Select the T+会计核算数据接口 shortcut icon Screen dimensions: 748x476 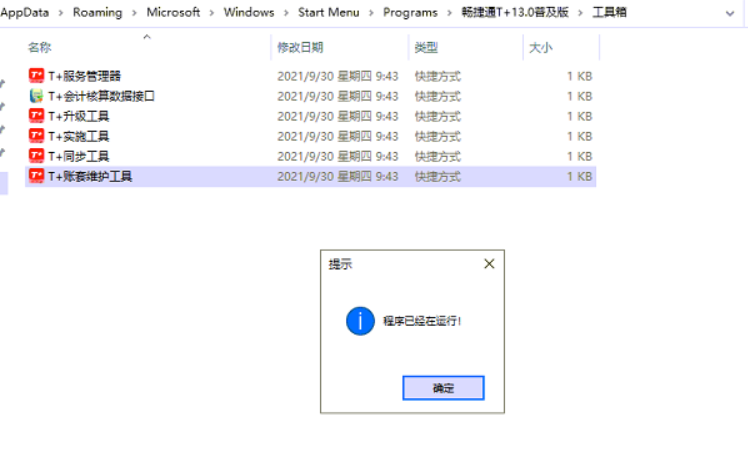36,96
